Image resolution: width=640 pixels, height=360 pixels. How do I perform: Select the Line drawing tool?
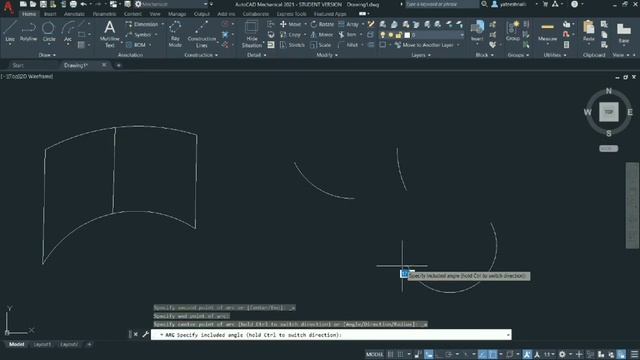pos(10,31)
